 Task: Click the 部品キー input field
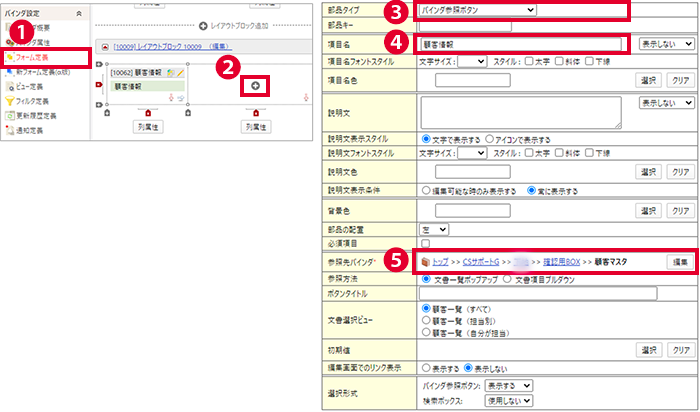pyautogui.click(x=465, y=25)
